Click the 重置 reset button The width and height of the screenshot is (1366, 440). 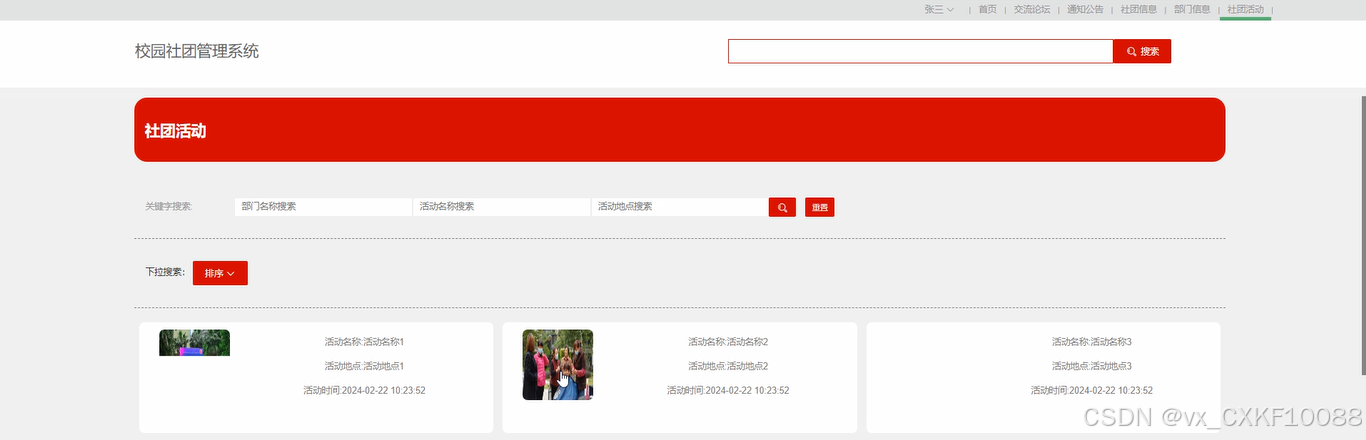coord(819,207)
